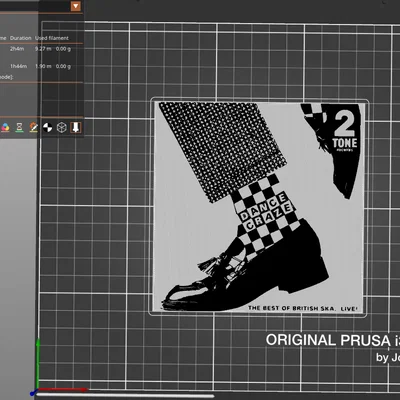Image resolution: width=400 pixels, height=400 pixels.
Task: Toggle the center of gravity icon
Action: [x=48, y=127]
